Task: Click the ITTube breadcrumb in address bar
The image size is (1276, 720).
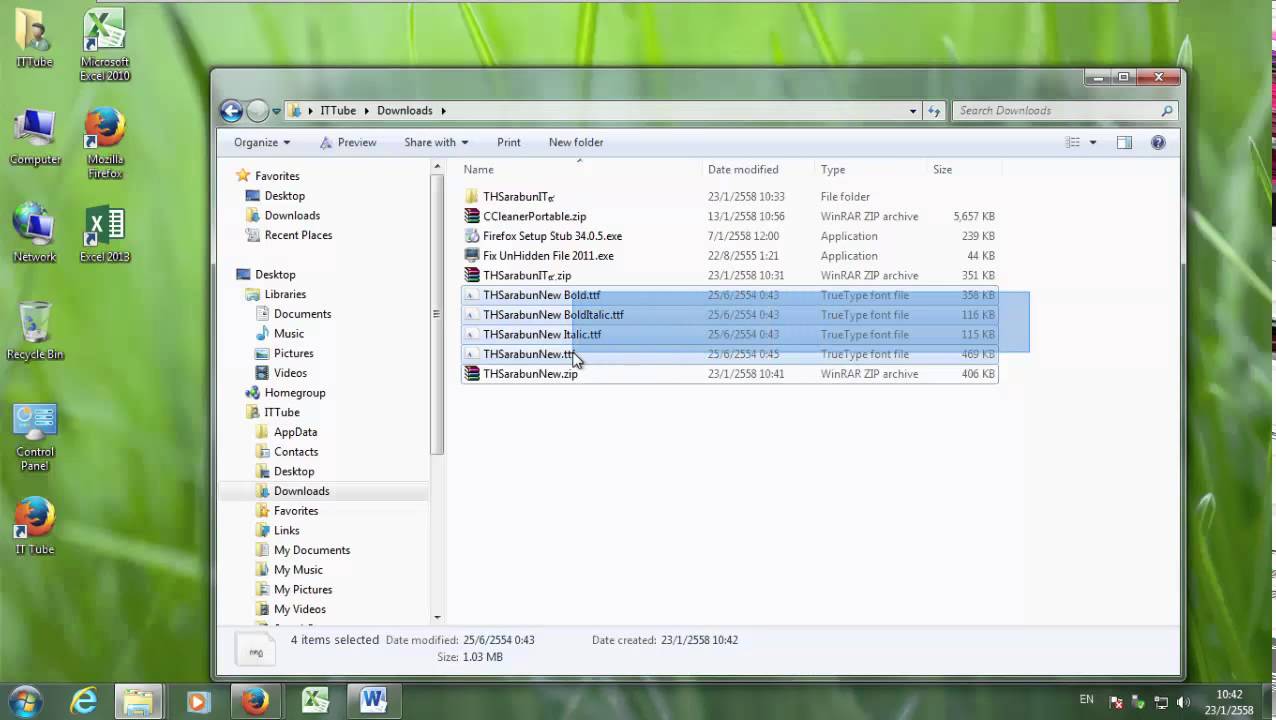Action: (x=338, y=111)
